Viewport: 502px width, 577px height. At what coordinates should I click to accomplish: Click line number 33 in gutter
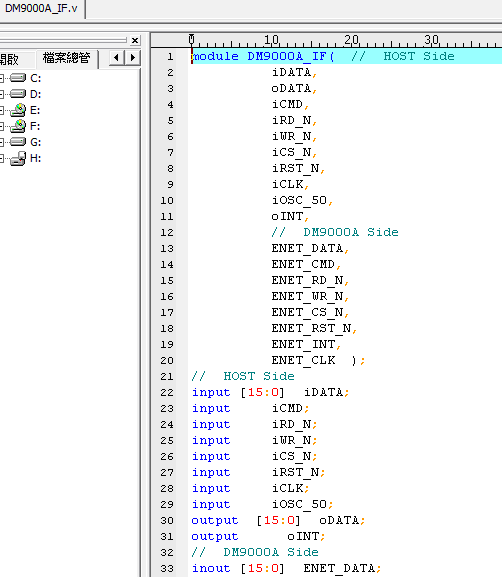pyautogui.click(x=167, y=569)
